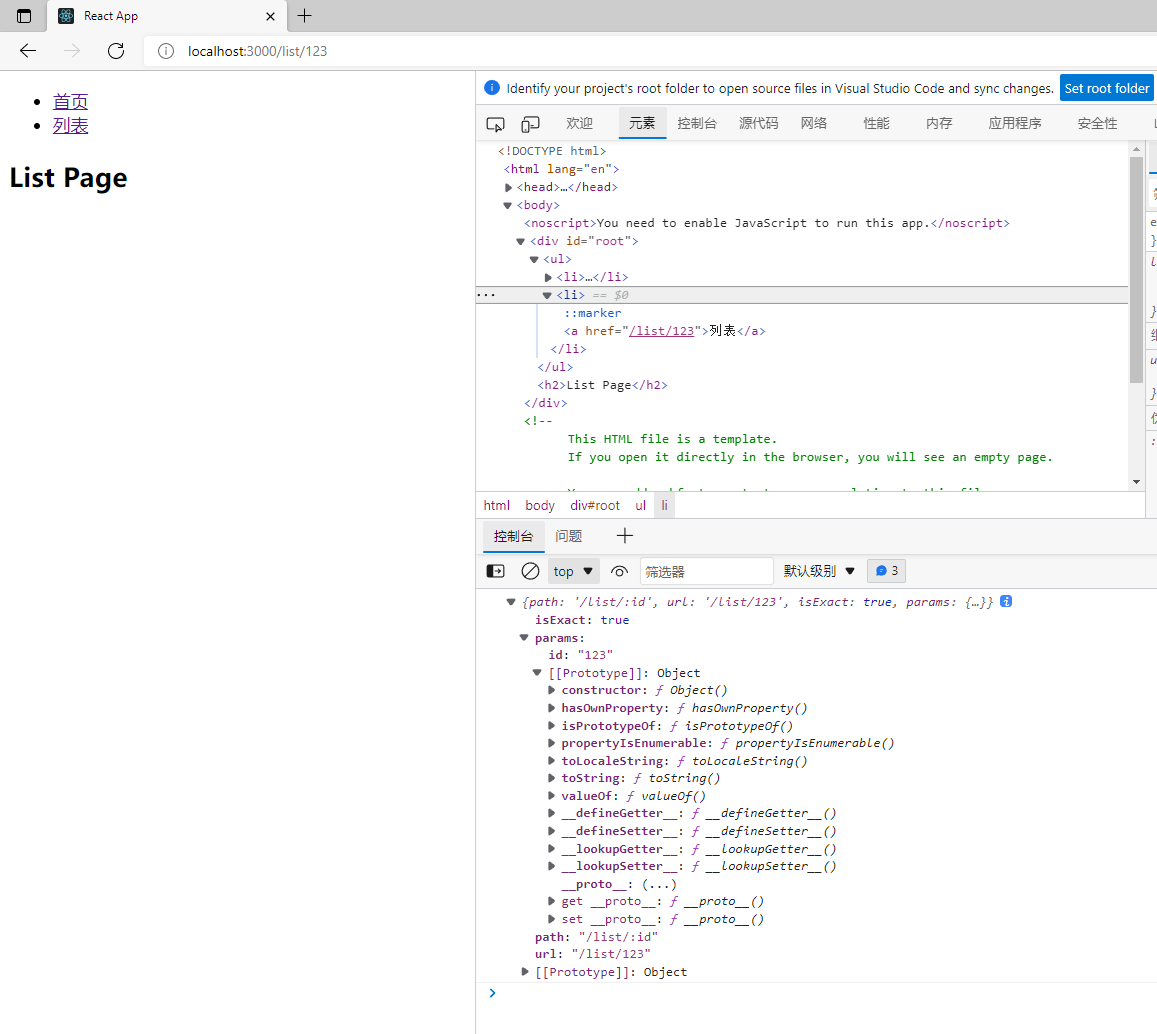This screenshot has width=1157, height=1034.
Task: Select html in the breadcrumb
Action: 497,506
